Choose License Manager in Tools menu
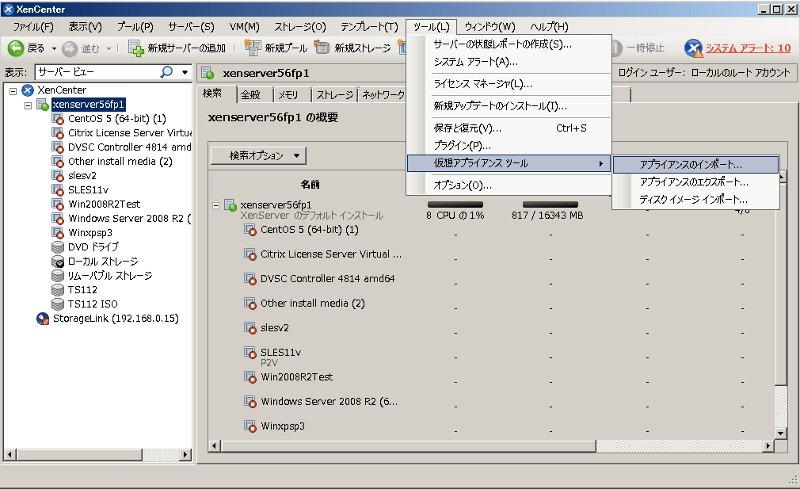The height and width of the screenshot is (489, 800). click(x=509, y=84)
